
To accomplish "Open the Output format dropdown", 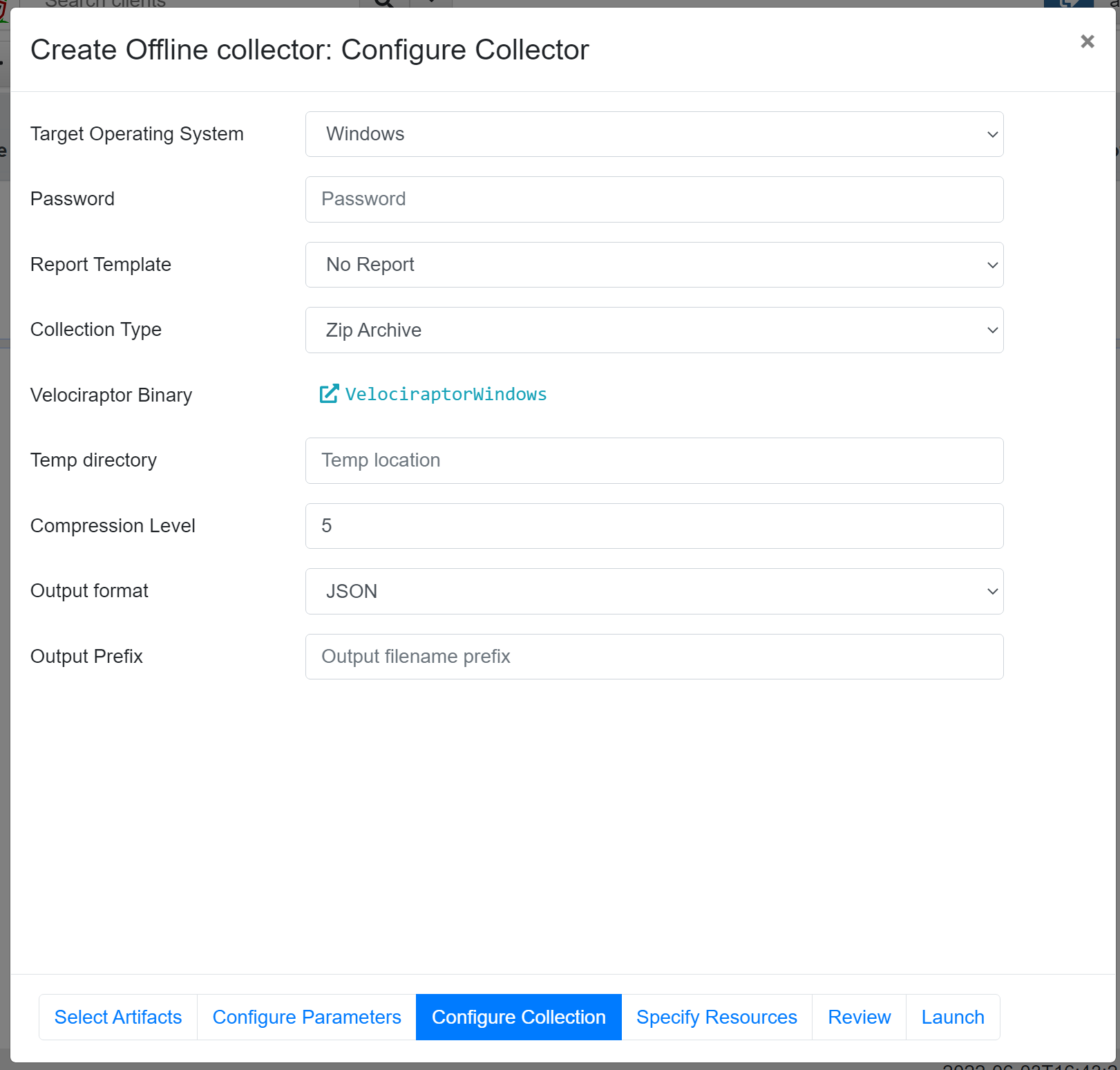I will pos(654,591).
